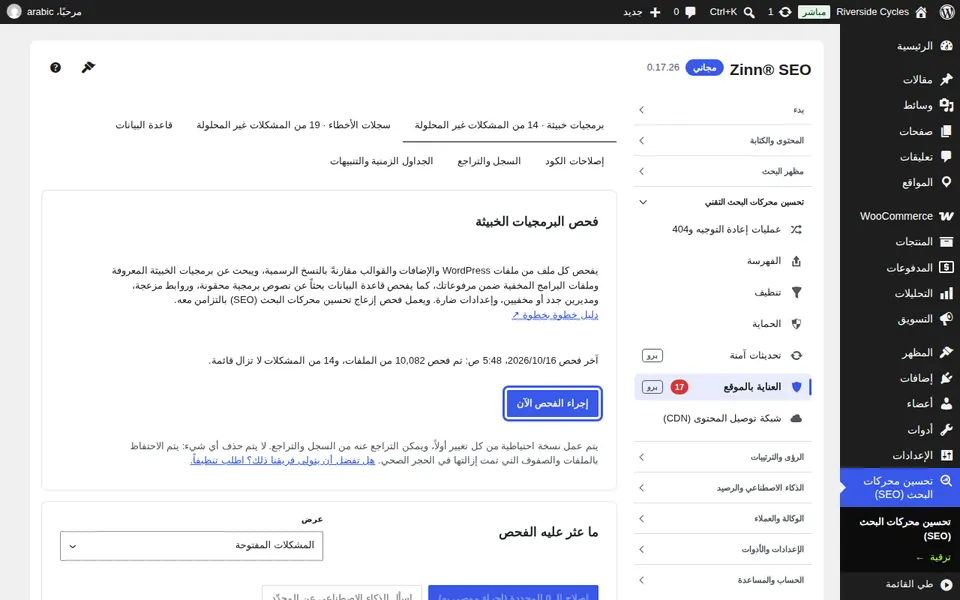Image resolution: width=960 pixels, height=600 pixels.
Task: Expand الإعدادات والأدوات section
Action: (x=723, y=549)
